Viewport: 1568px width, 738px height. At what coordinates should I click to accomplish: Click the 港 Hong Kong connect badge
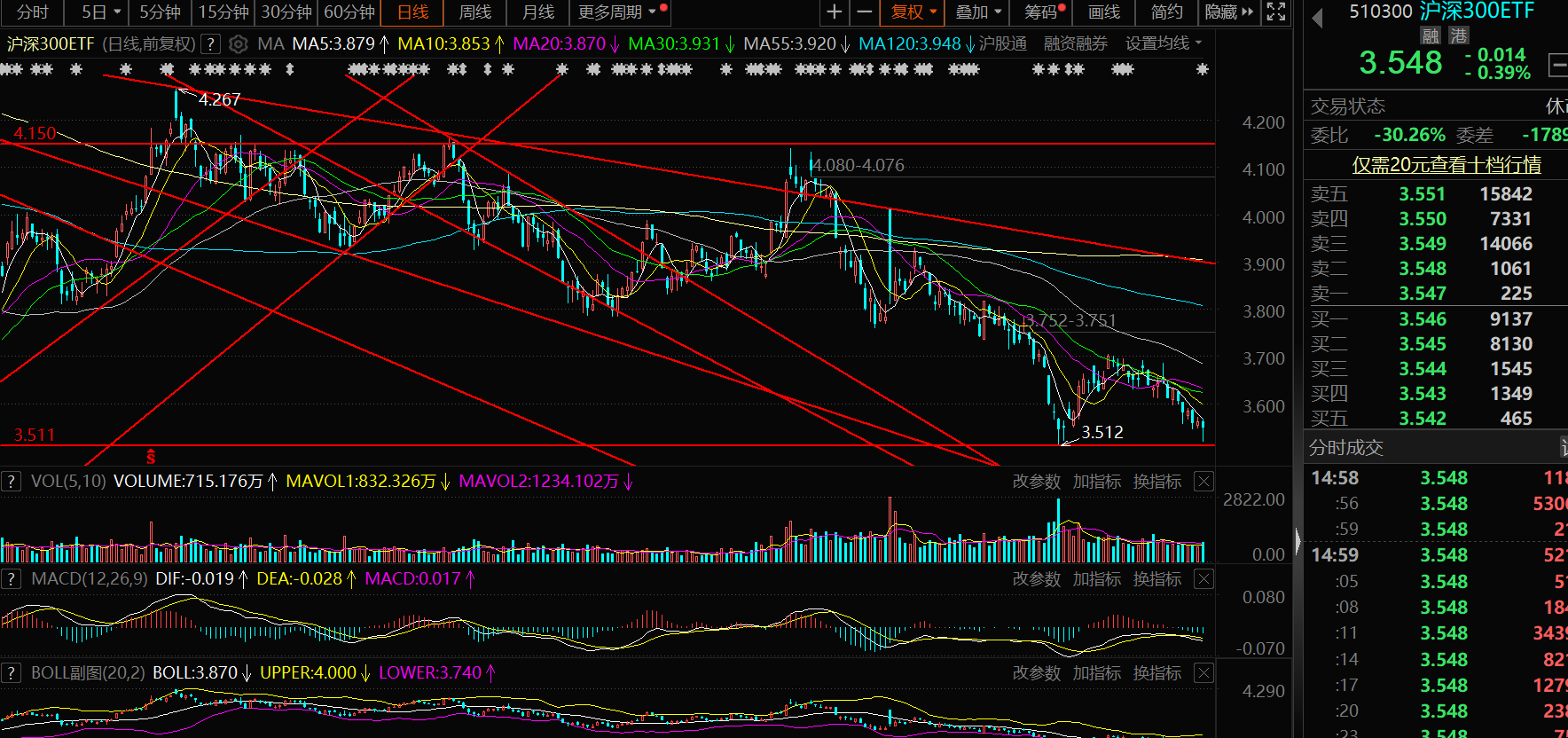click(1459, 35)
